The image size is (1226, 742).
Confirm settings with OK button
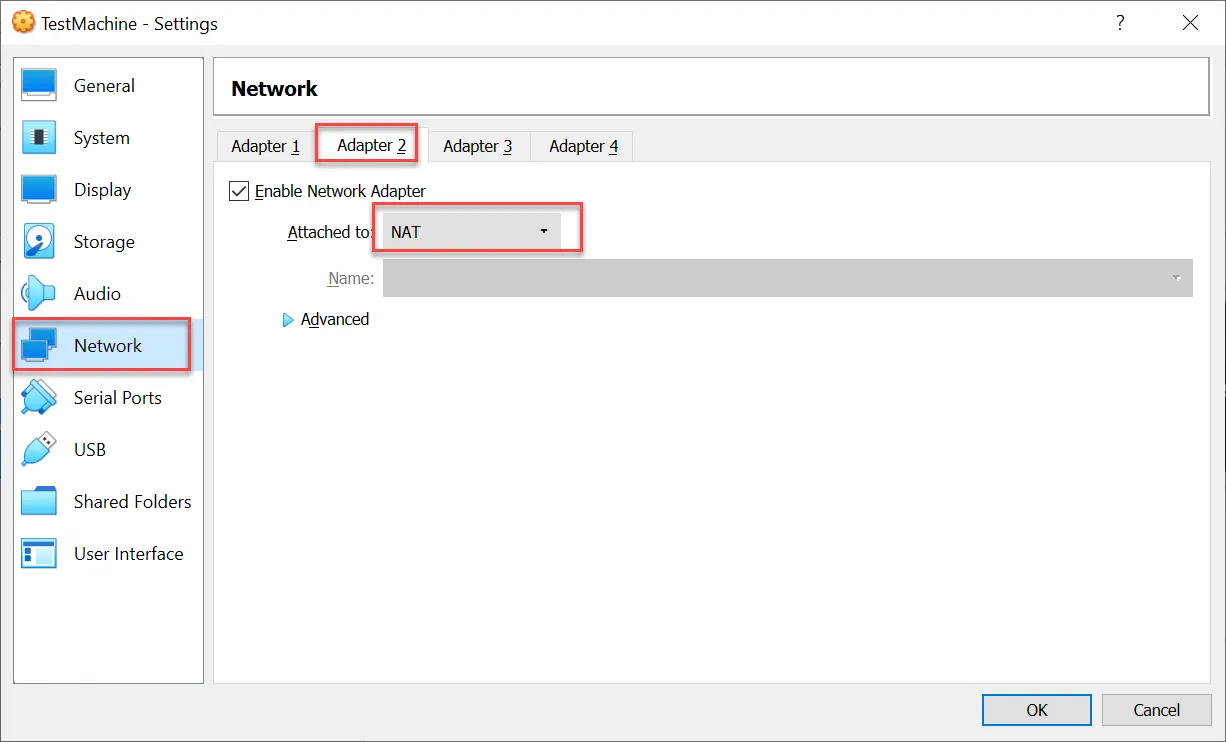[x=1037, y=710]
